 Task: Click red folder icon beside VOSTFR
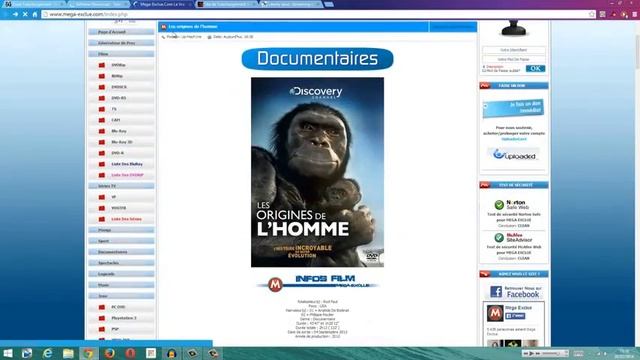pyautogui.click(x=102, y=208)
